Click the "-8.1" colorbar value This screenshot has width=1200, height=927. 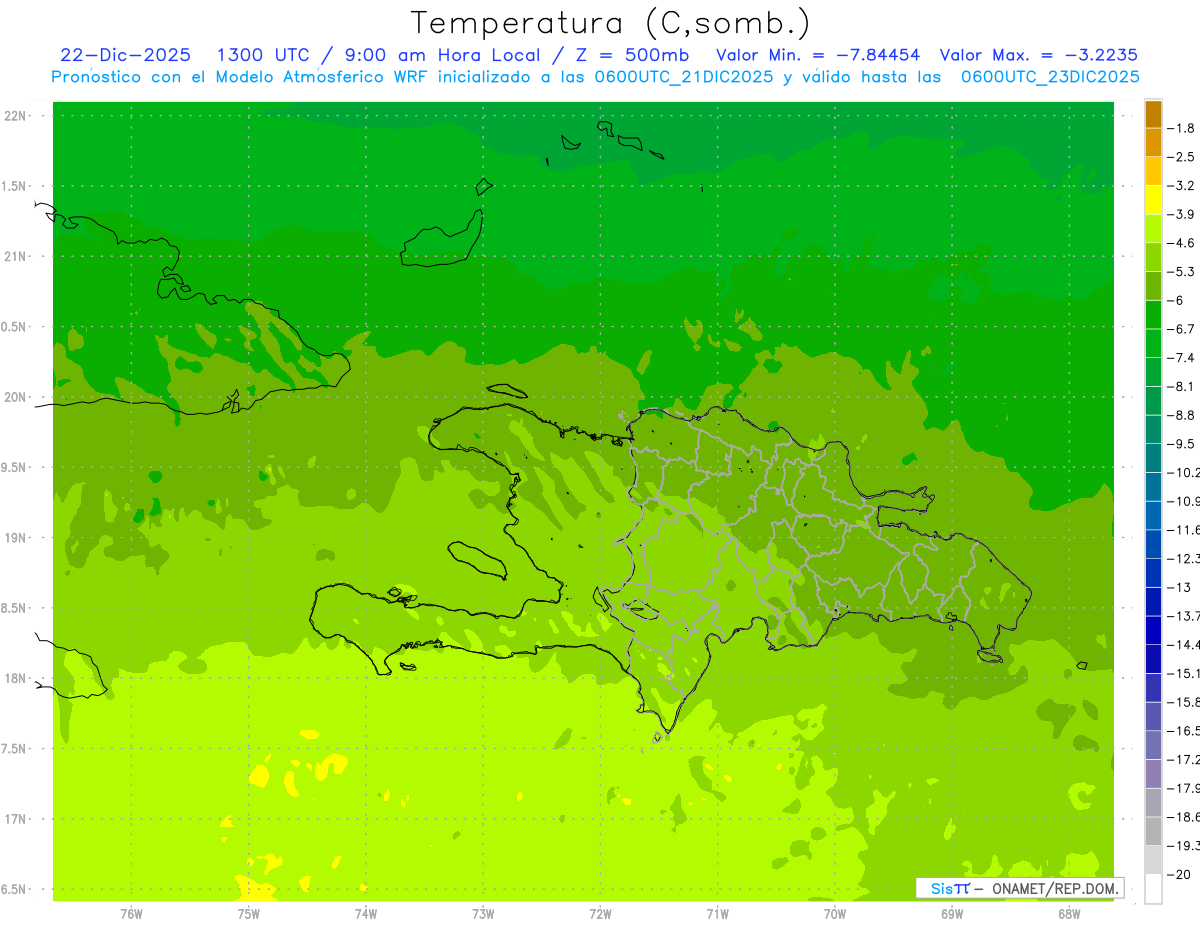coord(1182,387)
